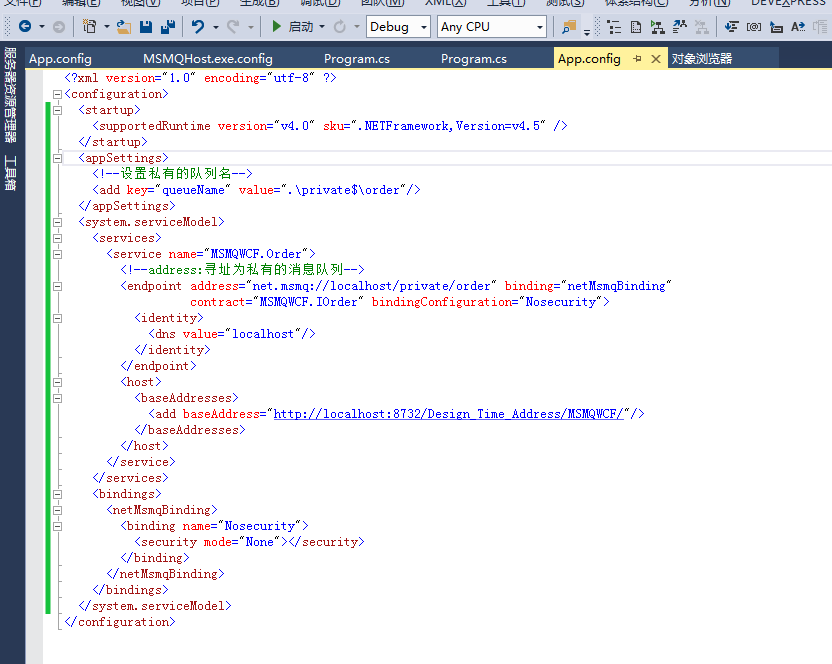
Task: Click the greyed Redo arrow icon
Action: tap(233, 27)
